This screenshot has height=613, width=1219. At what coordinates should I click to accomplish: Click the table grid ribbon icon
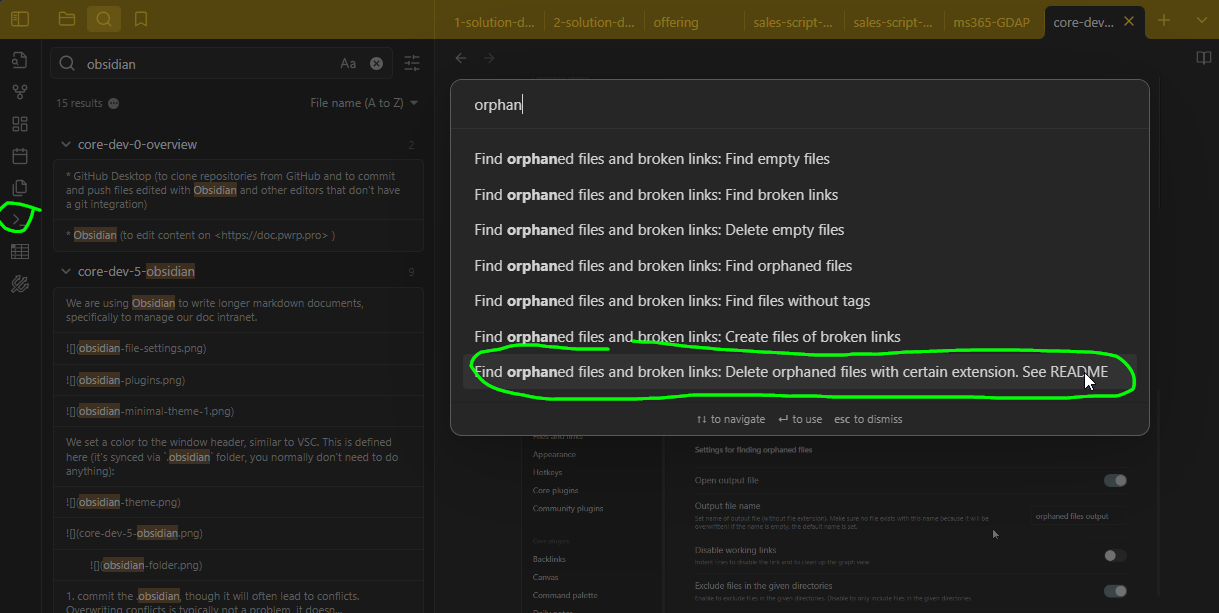click(20, 252)
